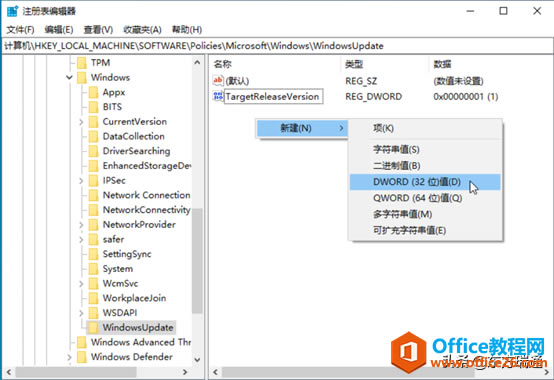This screenshot has height=380, width=554.
Task: Click the SettingSync folder icon
Action: click(93, 254)
